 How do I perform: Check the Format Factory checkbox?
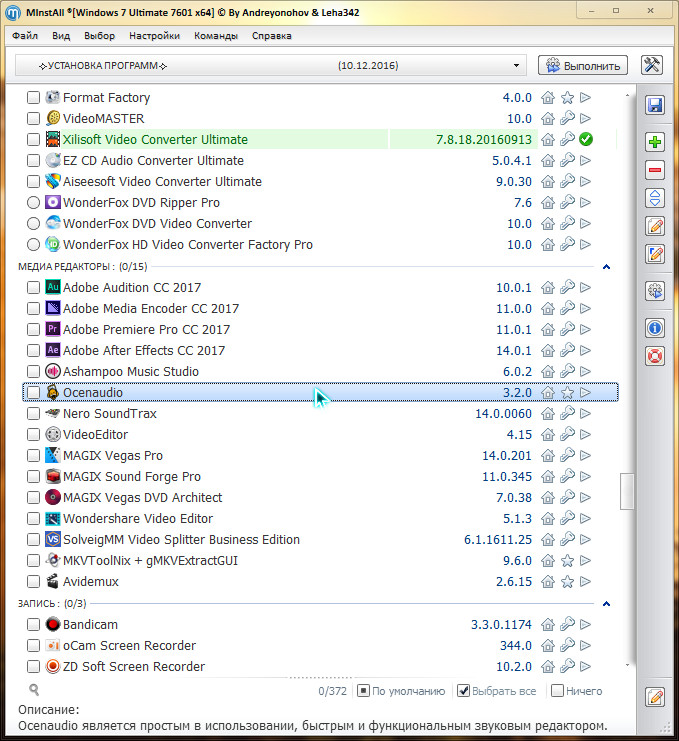tap(33, 98)
